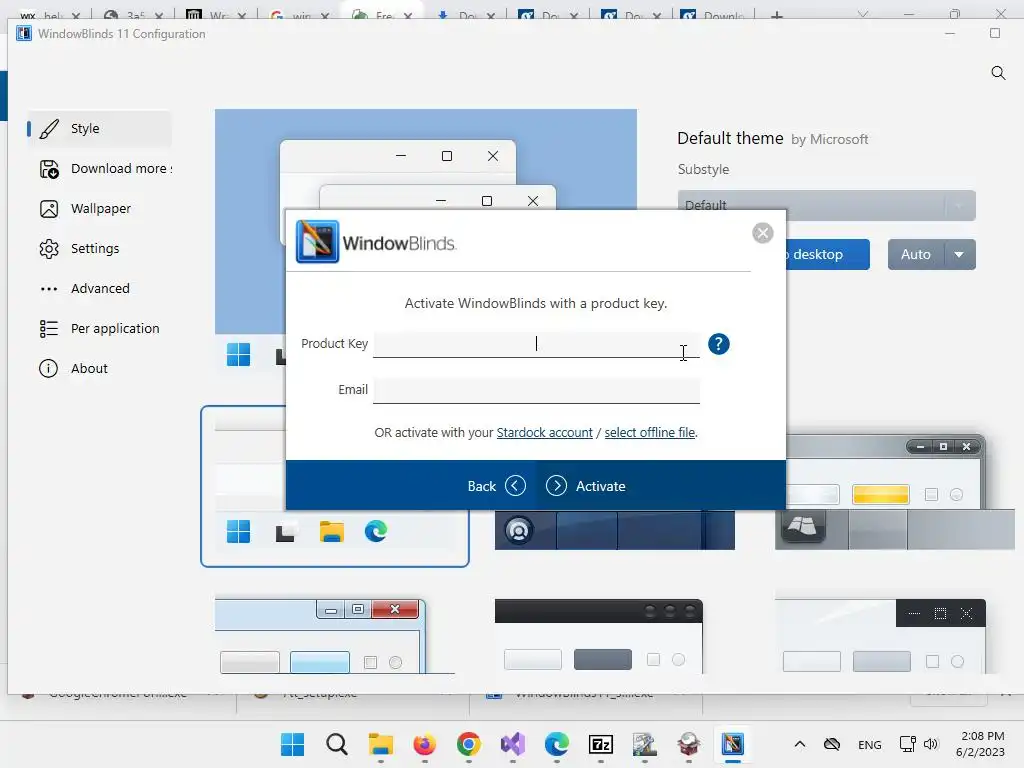Open Microsoft Edge from taskbar
The height and width of the screenshot is (768, 1024).
pos(556,744)
